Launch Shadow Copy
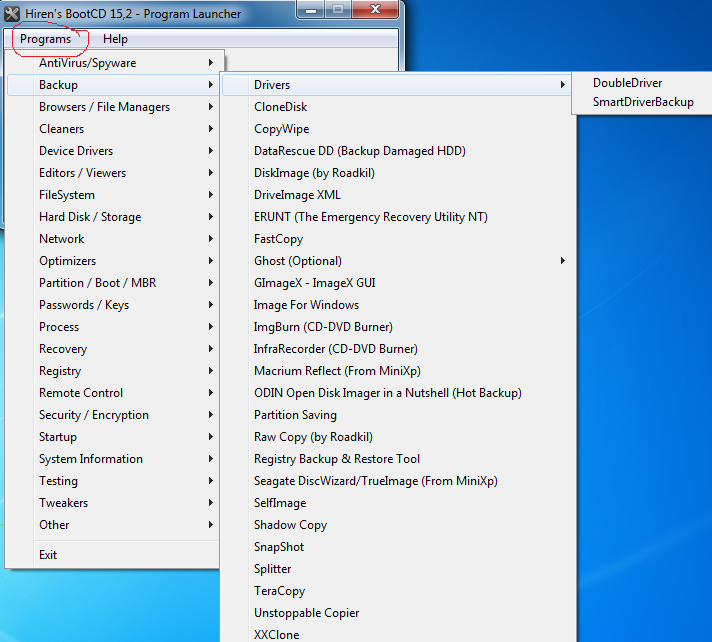 [397, 525]
